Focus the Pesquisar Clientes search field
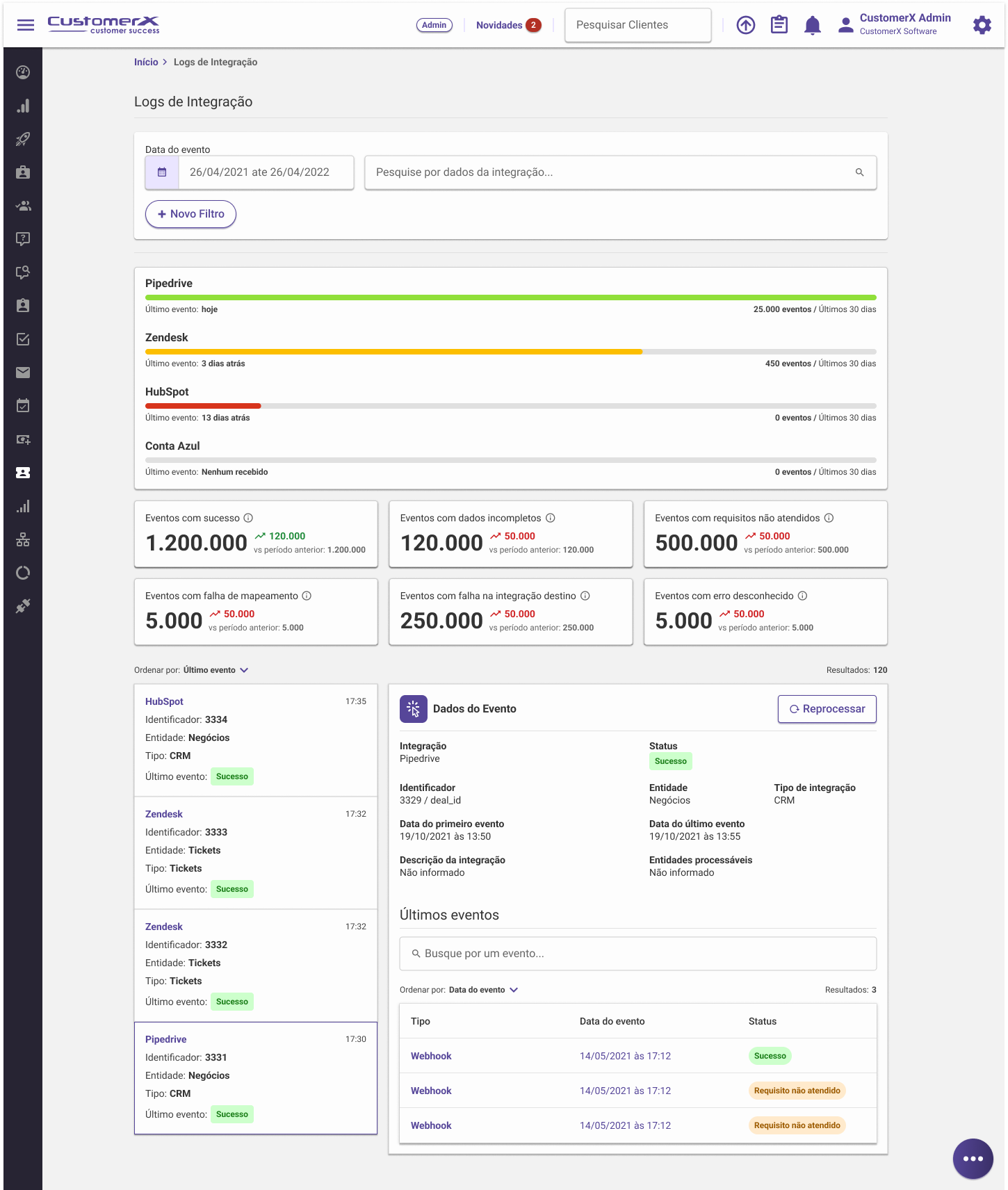The width and height of the screenshot is (1008, 1190). click(x=638, y=25)
